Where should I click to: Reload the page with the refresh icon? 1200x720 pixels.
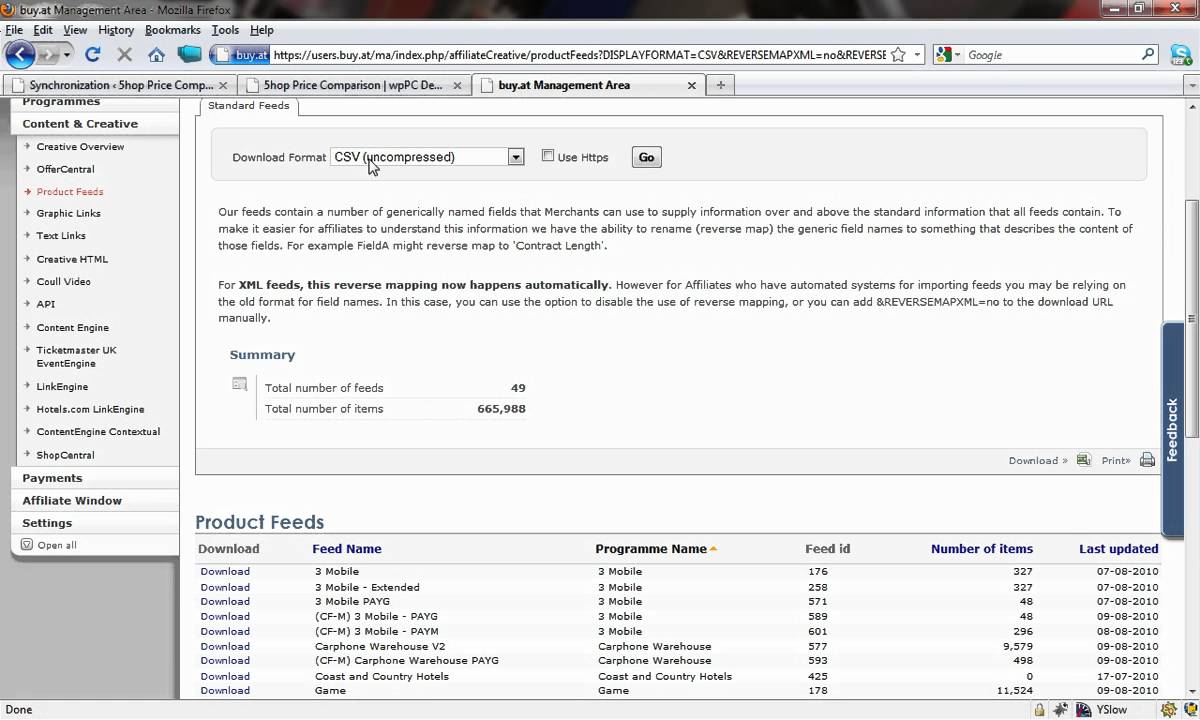coord(93,55)
